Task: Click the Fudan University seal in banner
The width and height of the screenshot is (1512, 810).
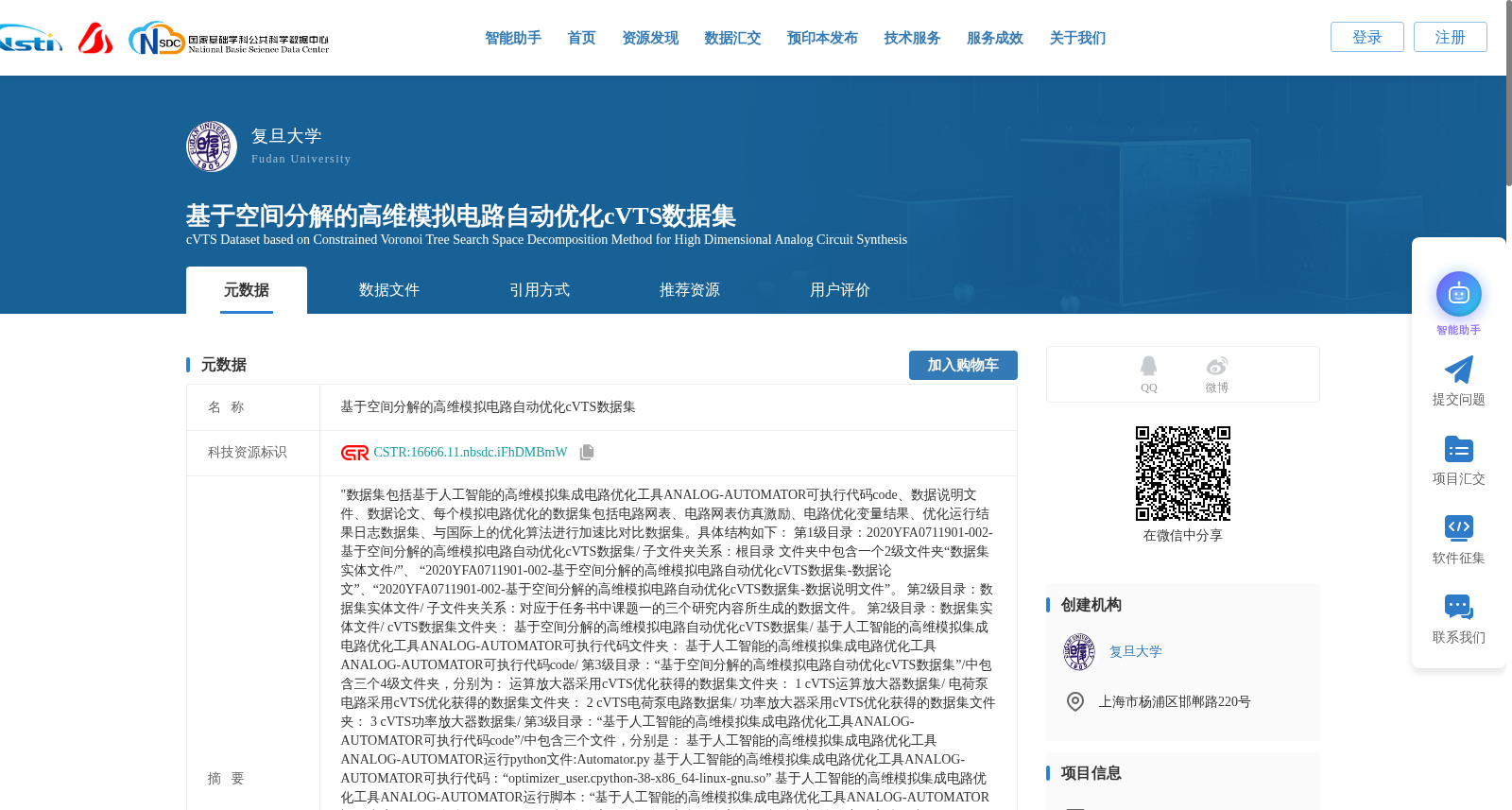Action: (x=212, y=146)
